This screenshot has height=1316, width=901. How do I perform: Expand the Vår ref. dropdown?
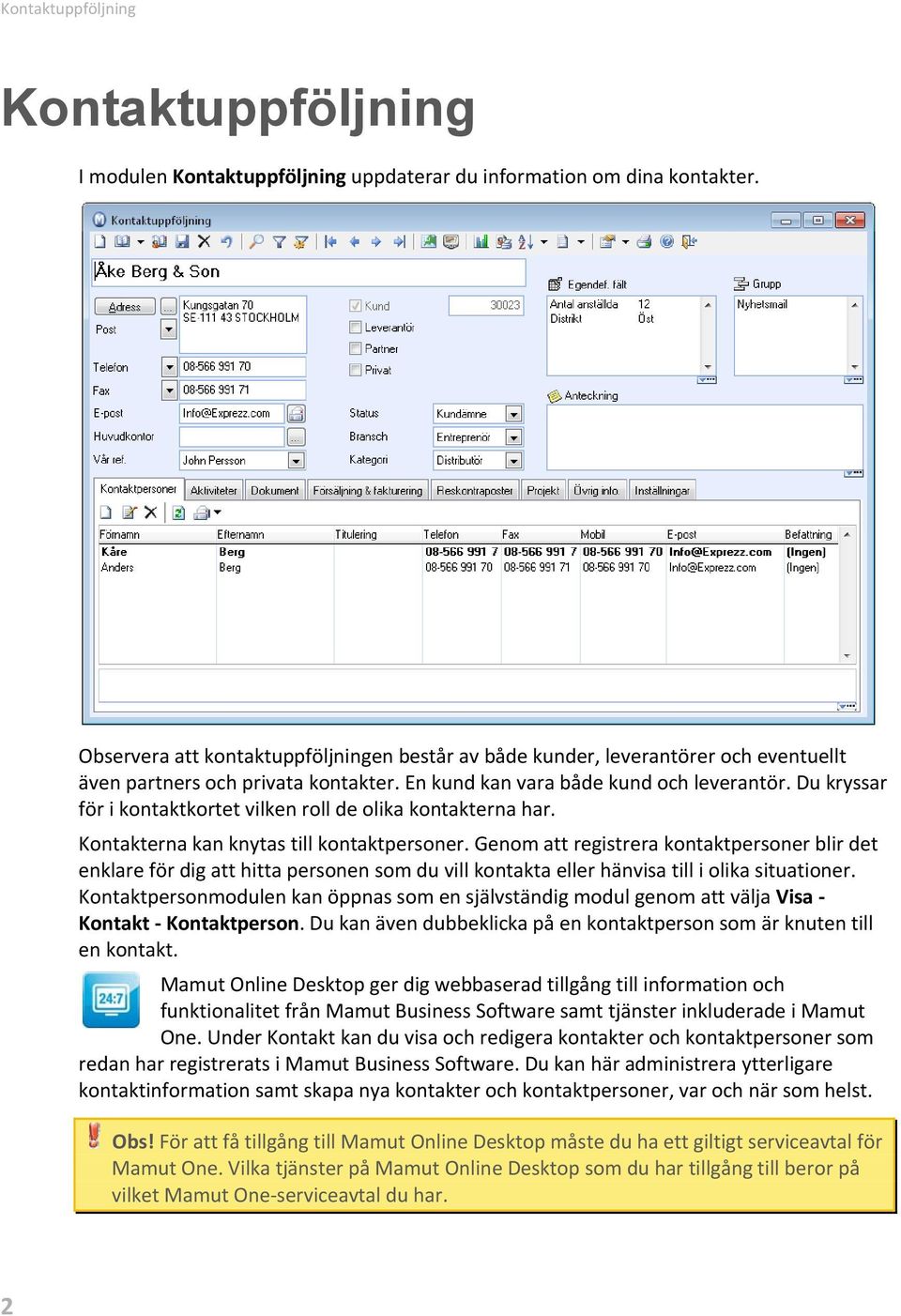(x=297, y=461)
